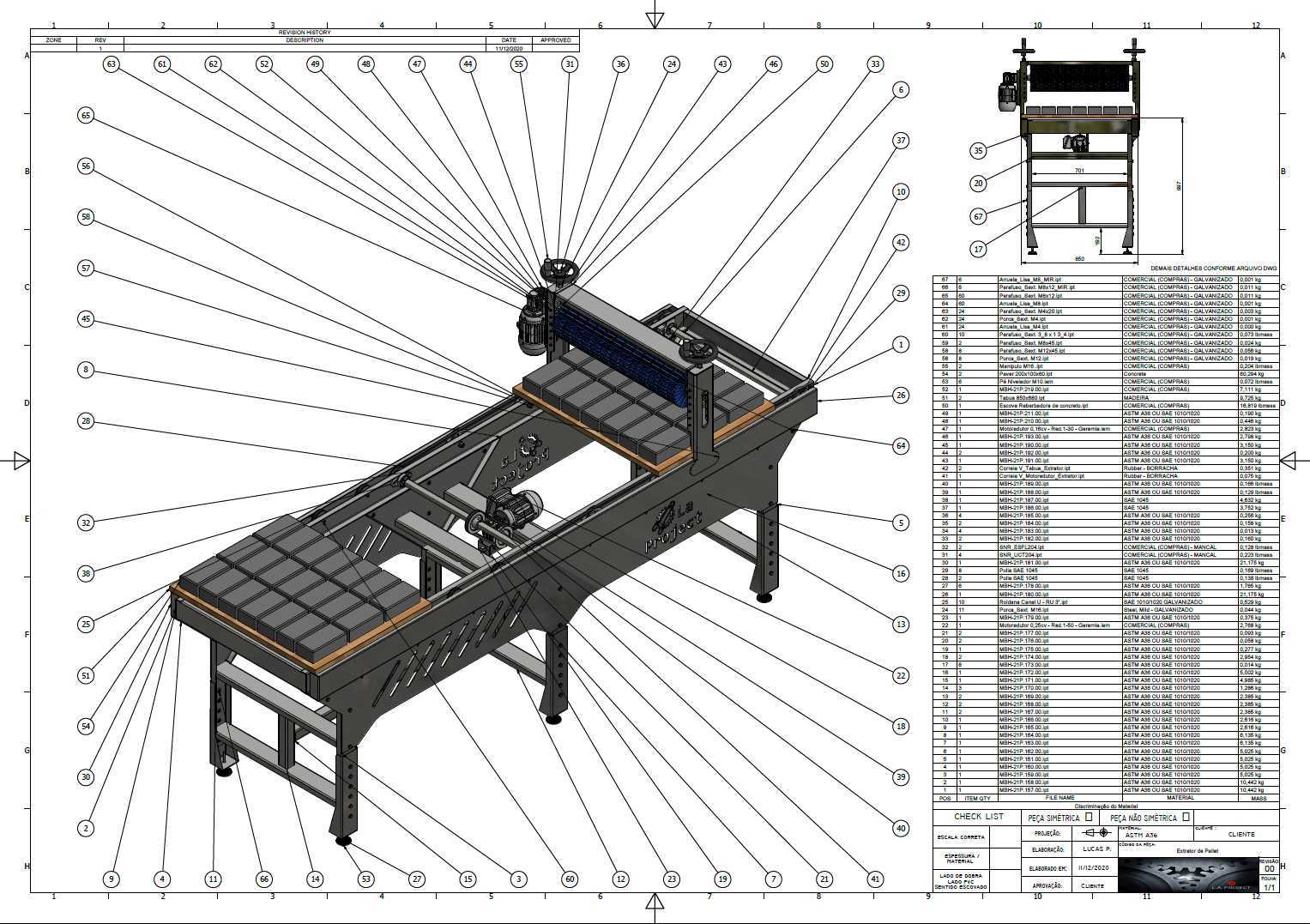The image size is (1310, 924).
Task: Select balloon 66 callout
Action: pyautogui.click(x=264, y=879)
